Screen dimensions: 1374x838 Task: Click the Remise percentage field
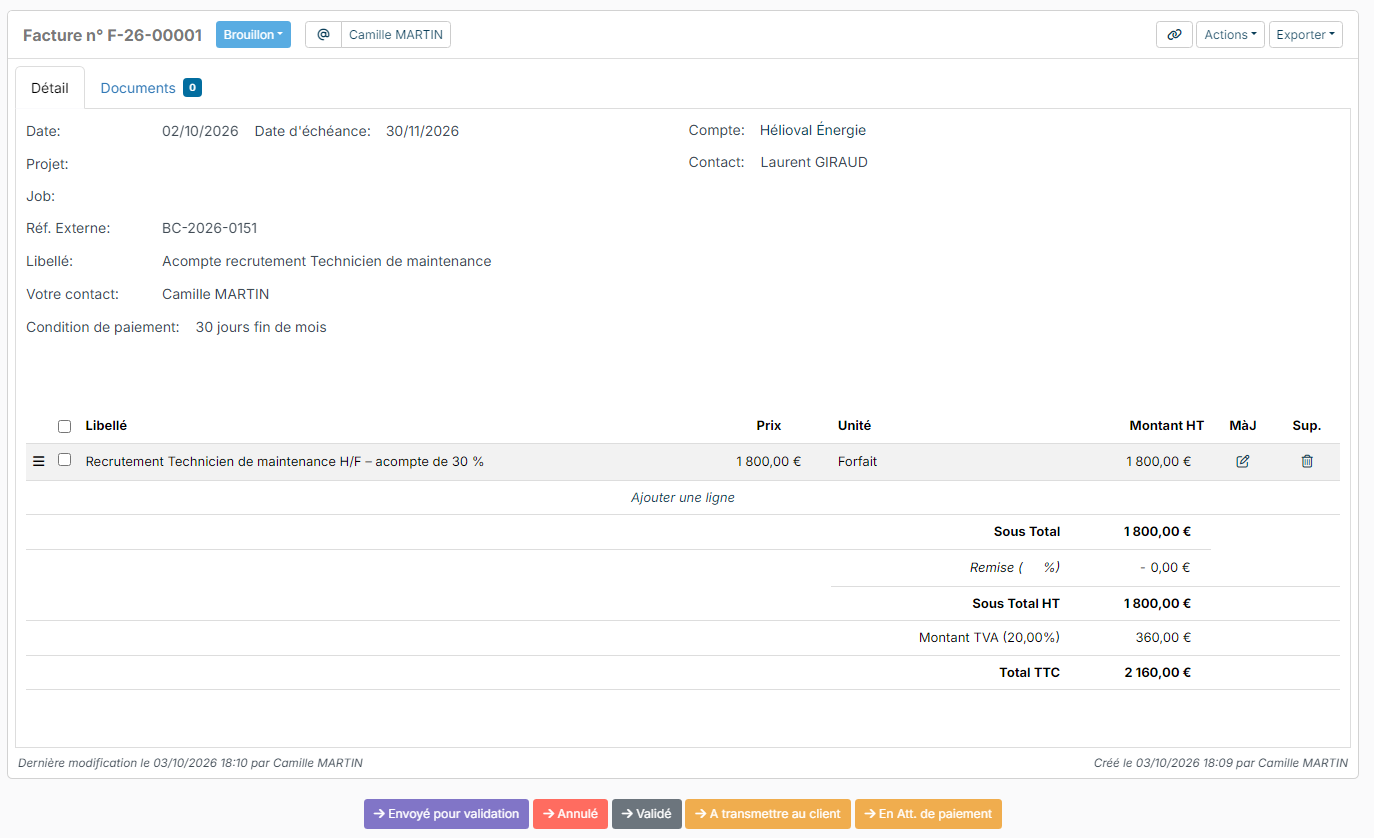[x=1034, y=568]
